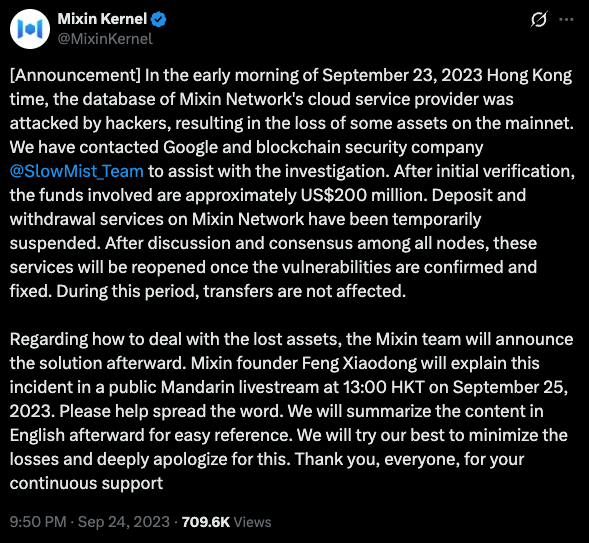
Task: Click the 'transfers are not affected' sentence
Action: [x=305, y=291]
